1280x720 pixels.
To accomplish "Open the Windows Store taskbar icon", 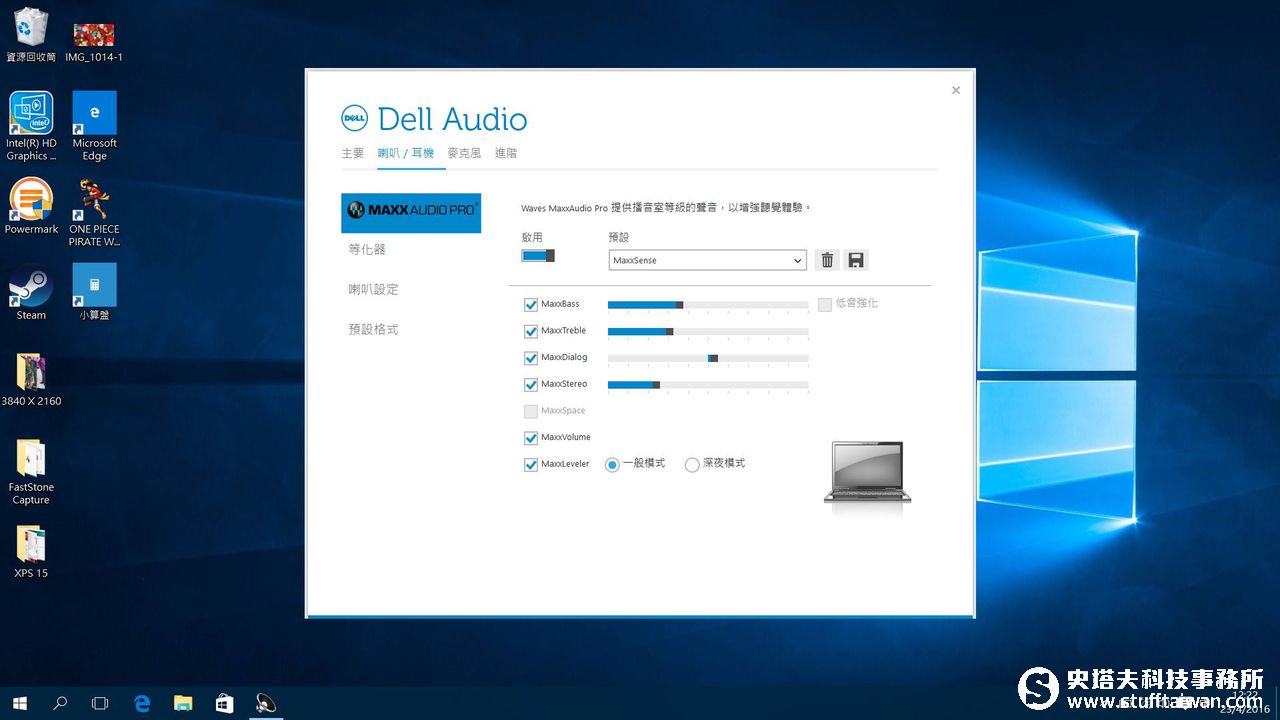I will [224, 703].
